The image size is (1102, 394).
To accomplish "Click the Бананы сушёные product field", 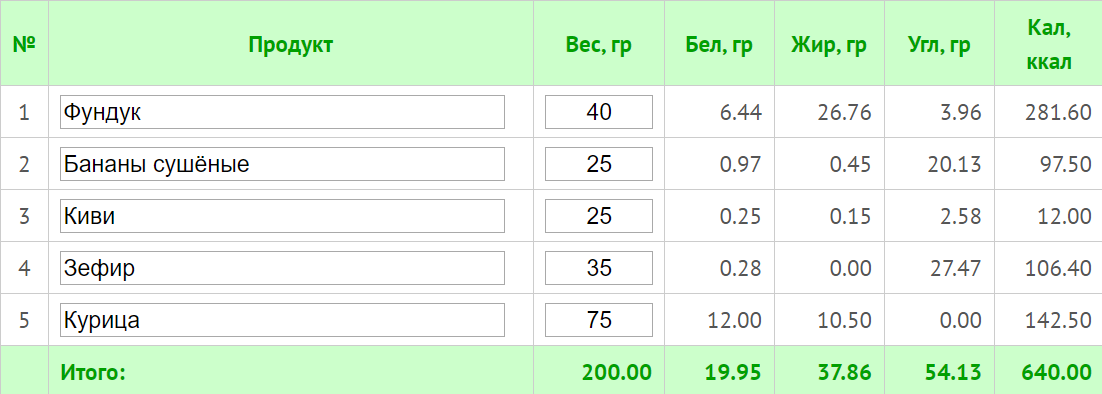I will [x=283, y=164].
